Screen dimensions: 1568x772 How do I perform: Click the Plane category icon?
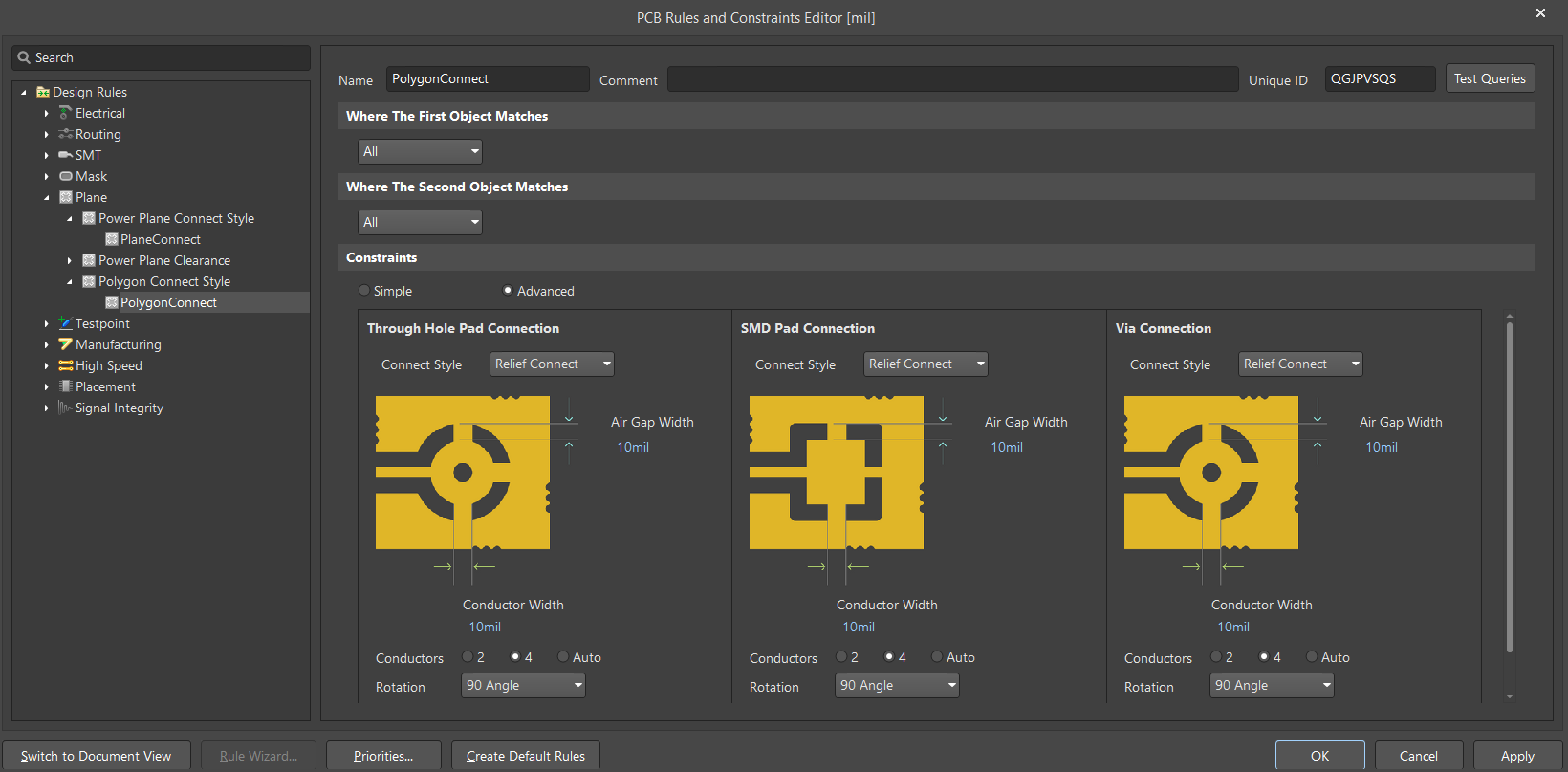pos(65,197)
